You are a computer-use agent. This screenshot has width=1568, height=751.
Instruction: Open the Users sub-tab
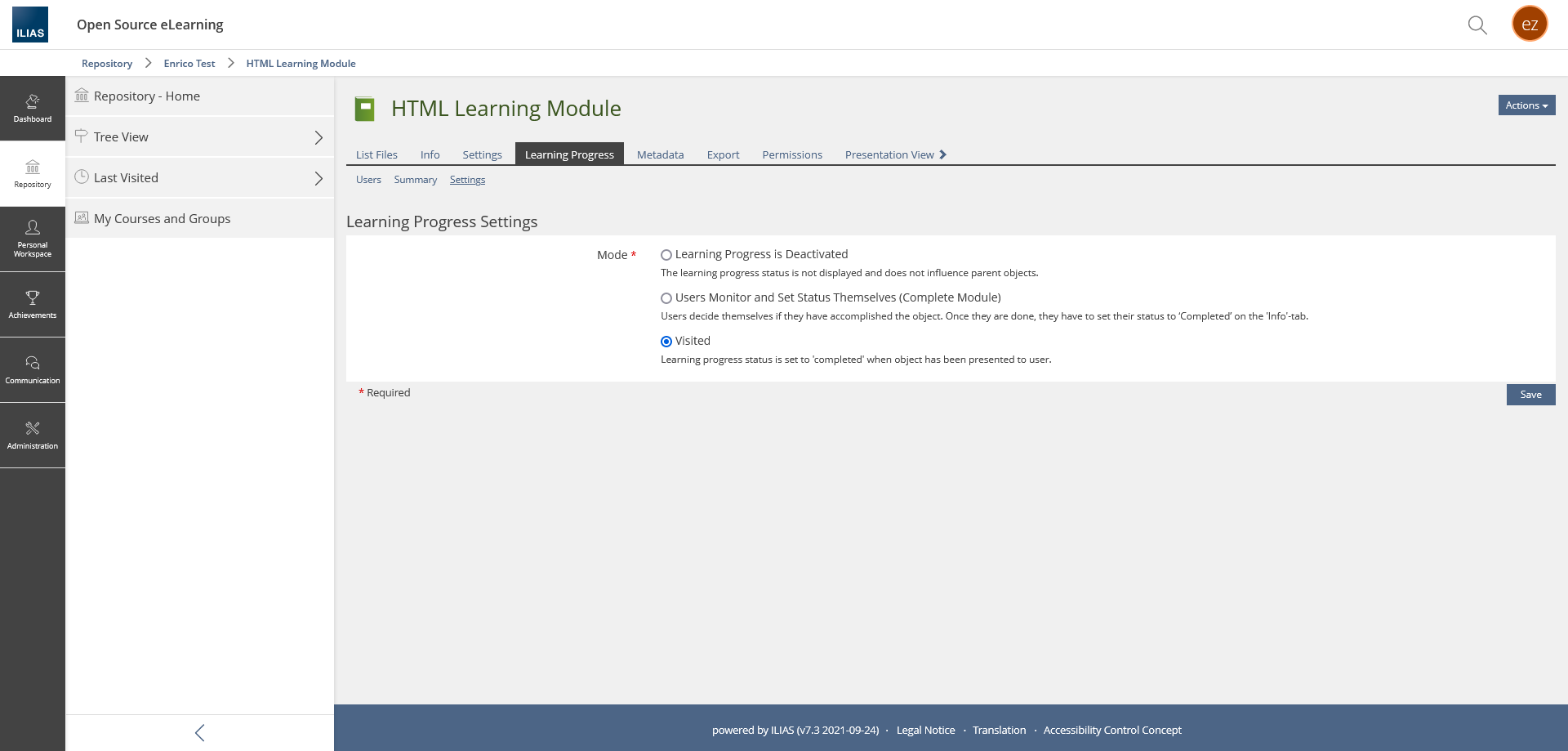point(368,180)
